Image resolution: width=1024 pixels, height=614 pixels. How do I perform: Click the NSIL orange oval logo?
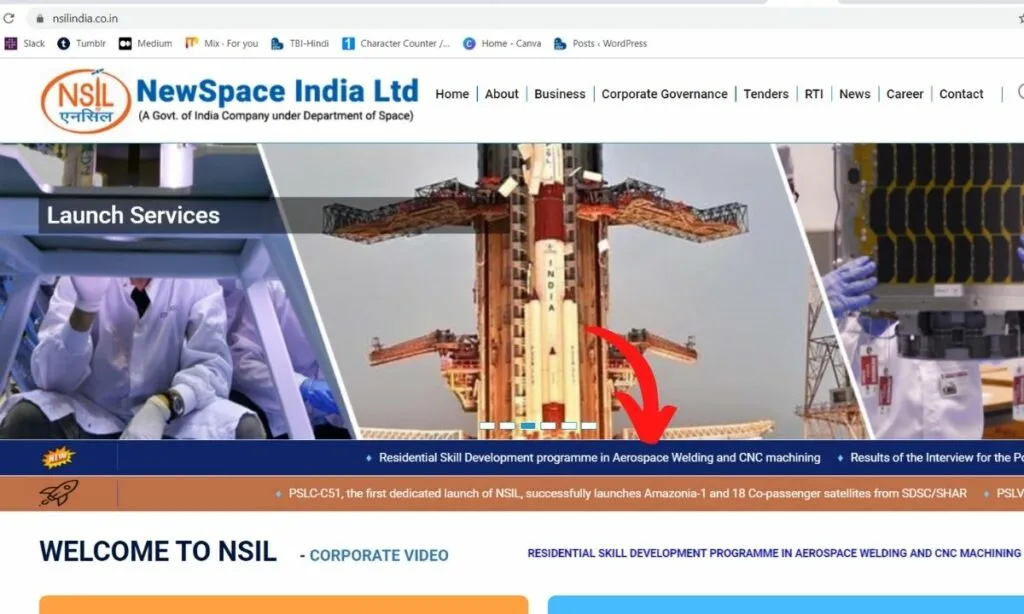click(x=86, y=101)
